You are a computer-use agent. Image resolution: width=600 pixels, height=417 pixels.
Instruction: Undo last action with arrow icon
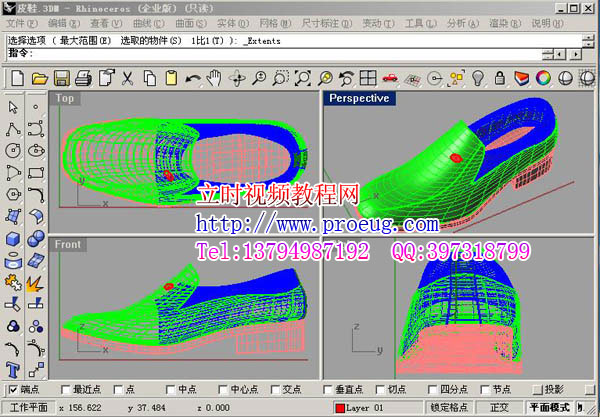[193, 79]
